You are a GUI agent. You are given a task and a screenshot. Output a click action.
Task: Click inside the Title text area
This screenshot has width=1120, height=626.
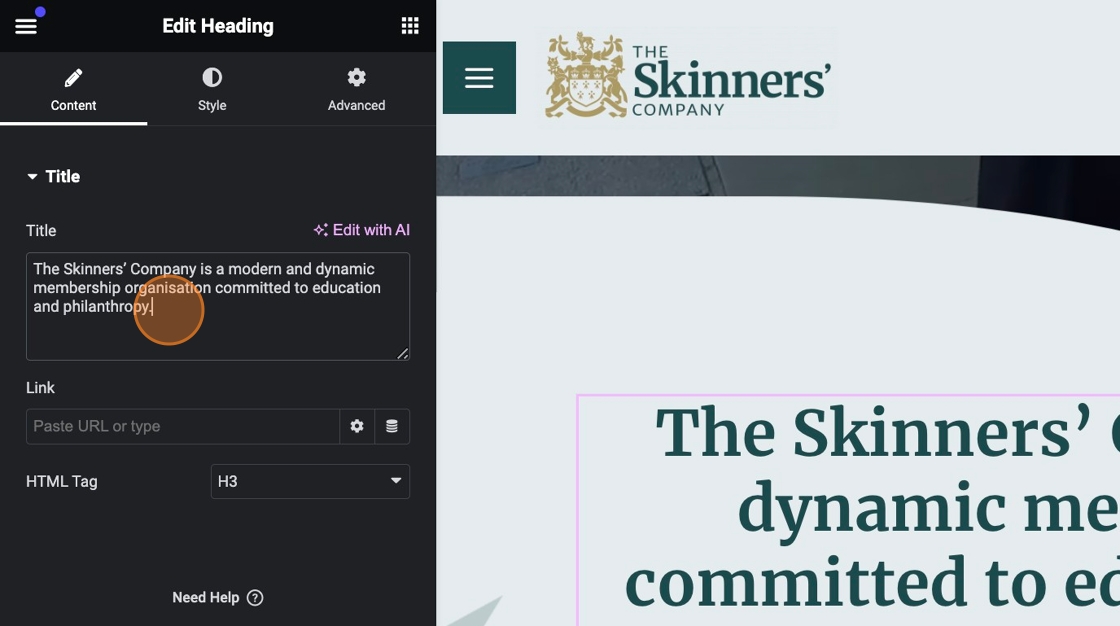pyautogui.click(x=218, y=307)
